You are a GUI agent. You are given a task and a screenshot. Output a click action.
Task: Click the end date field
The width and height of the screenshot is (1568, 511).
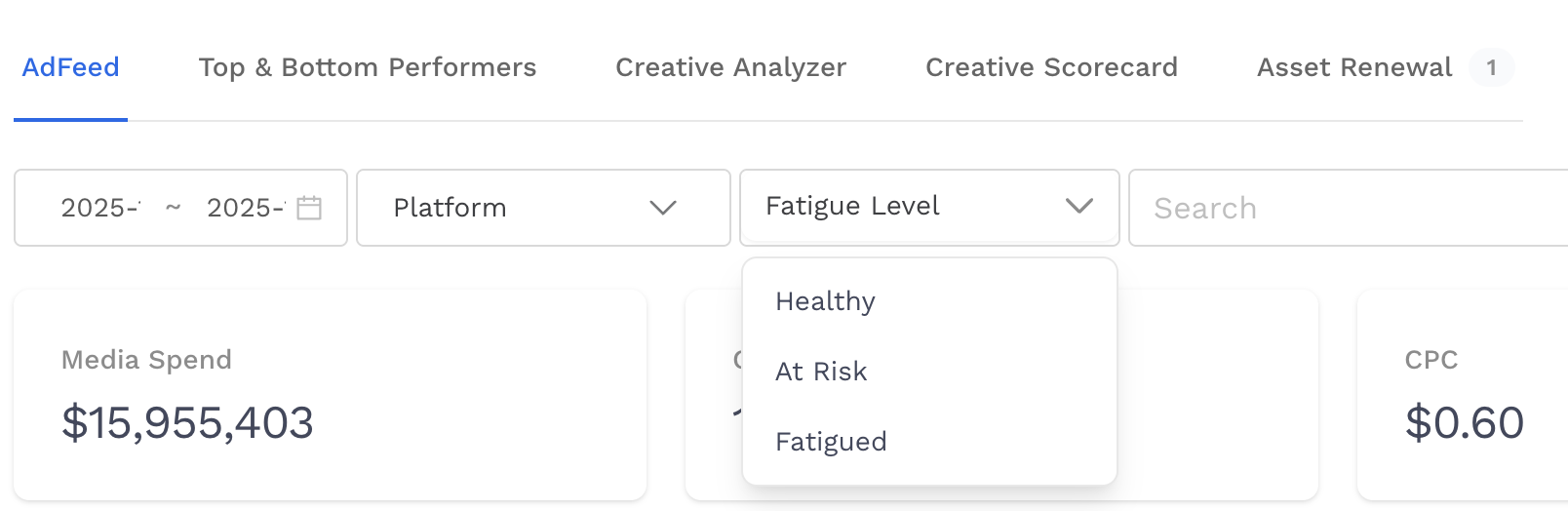point(245,208)
